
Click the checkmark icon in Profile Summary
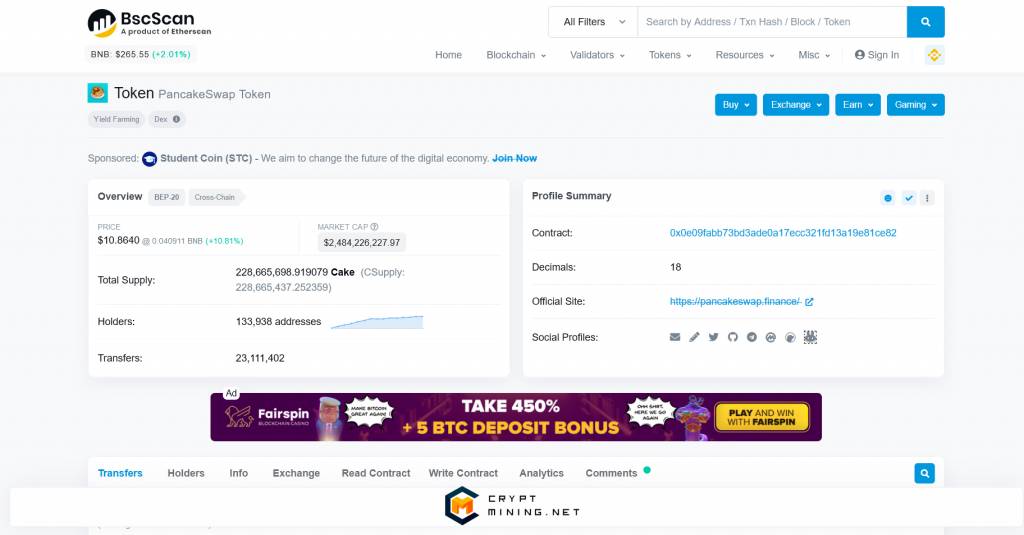click(x=908, y=198)
